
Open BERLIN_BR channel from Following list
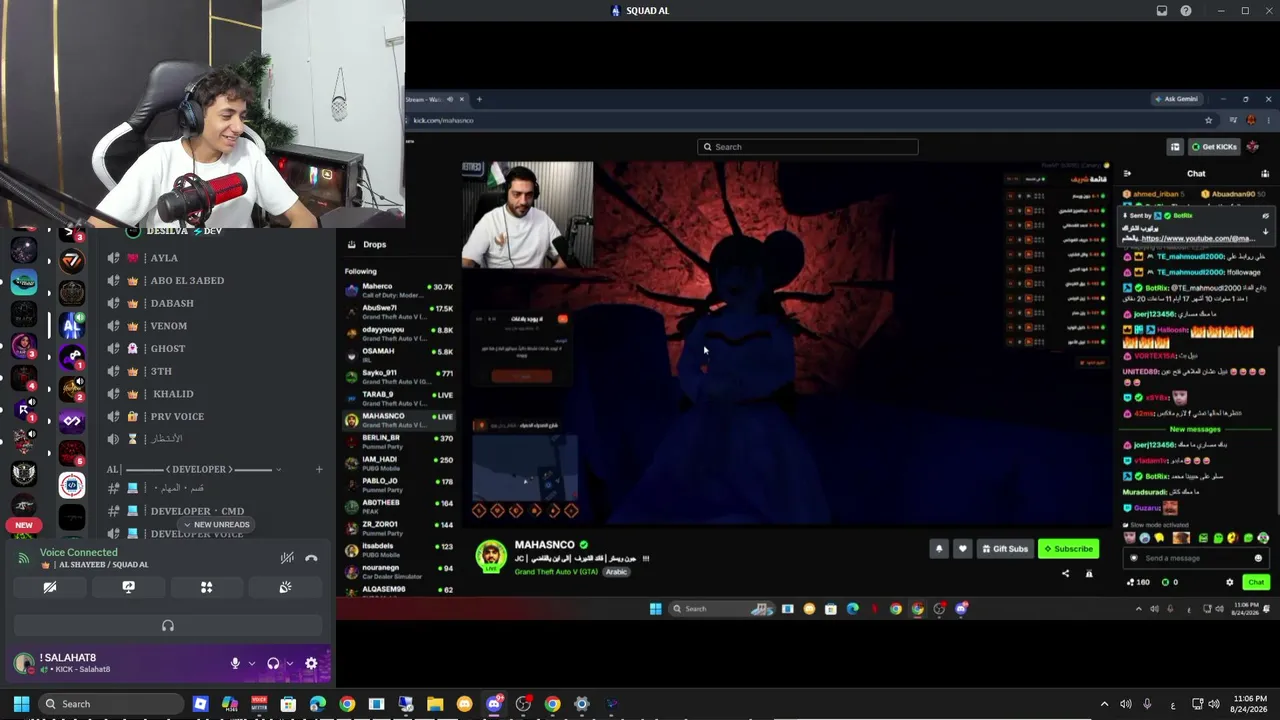[399, 442]
